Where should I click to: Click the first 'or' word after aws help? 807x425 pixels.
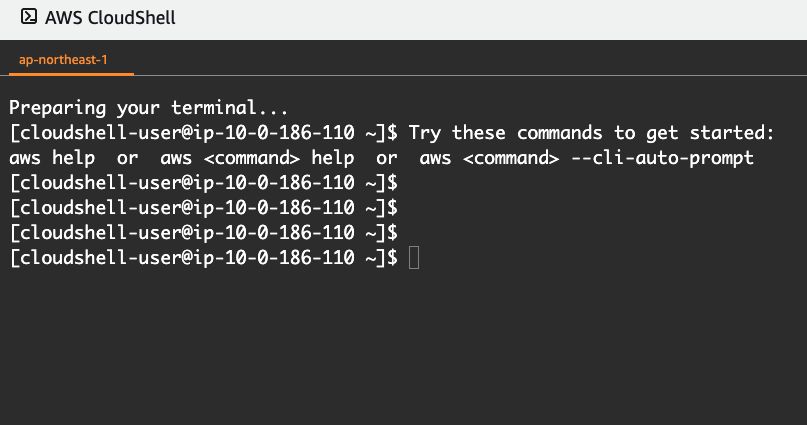point(128,158)
